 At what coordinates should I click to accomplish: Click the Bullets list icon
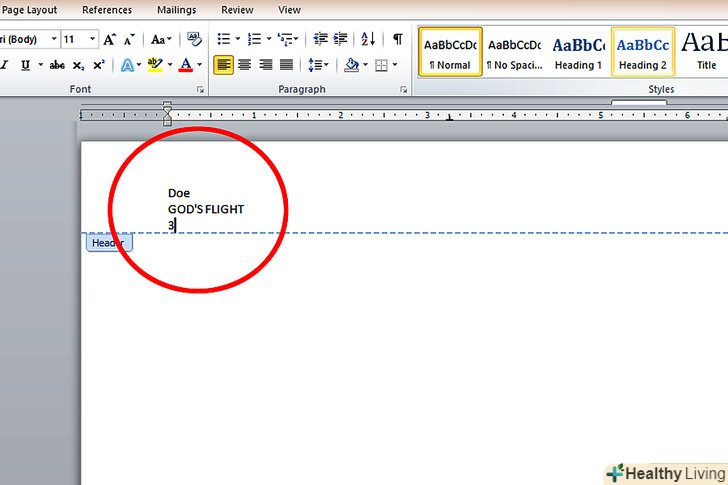pos(224,39)
